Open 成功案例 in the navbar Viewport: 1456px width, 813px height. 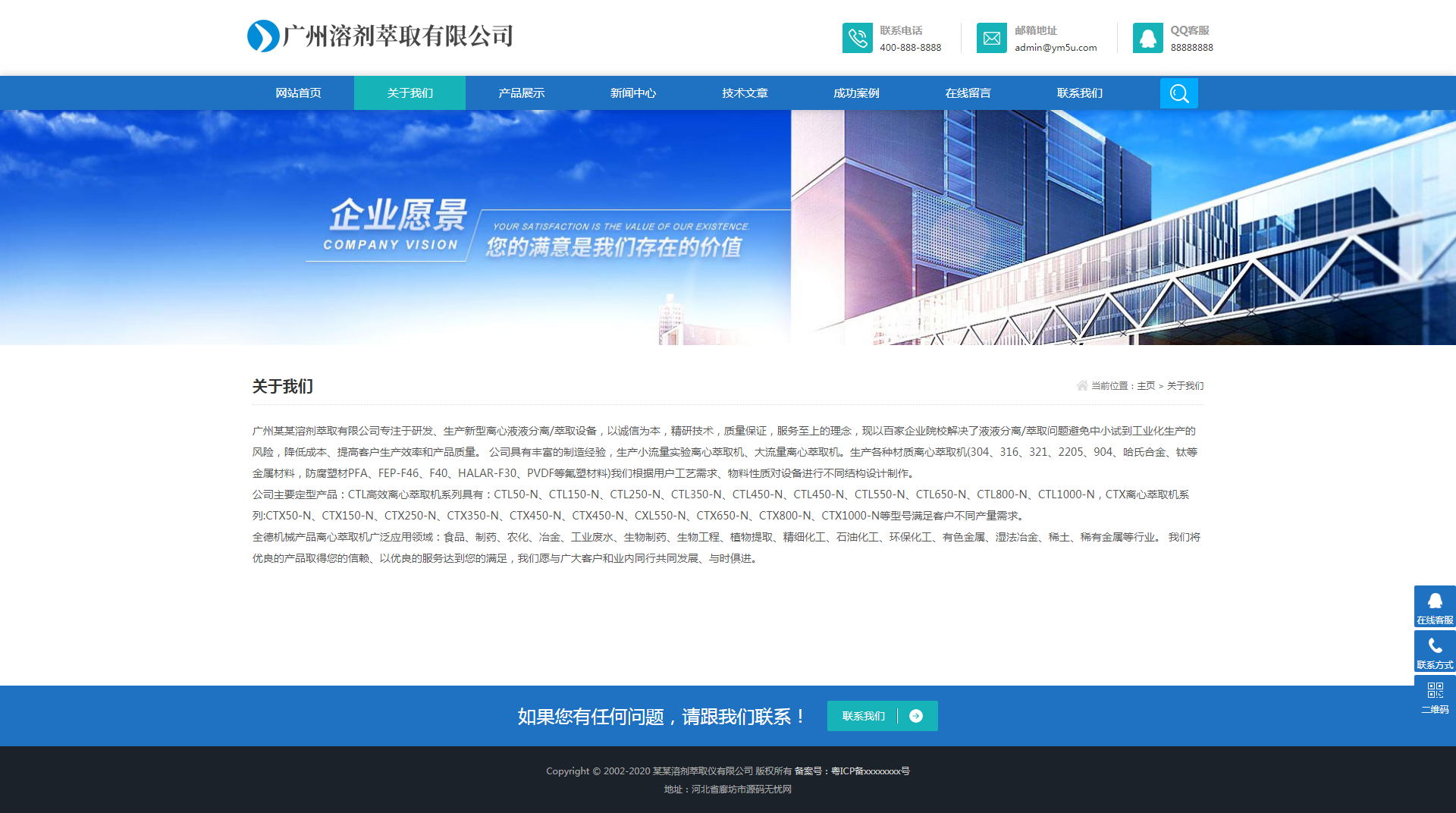pyautogui.click(x=855, y=93)
